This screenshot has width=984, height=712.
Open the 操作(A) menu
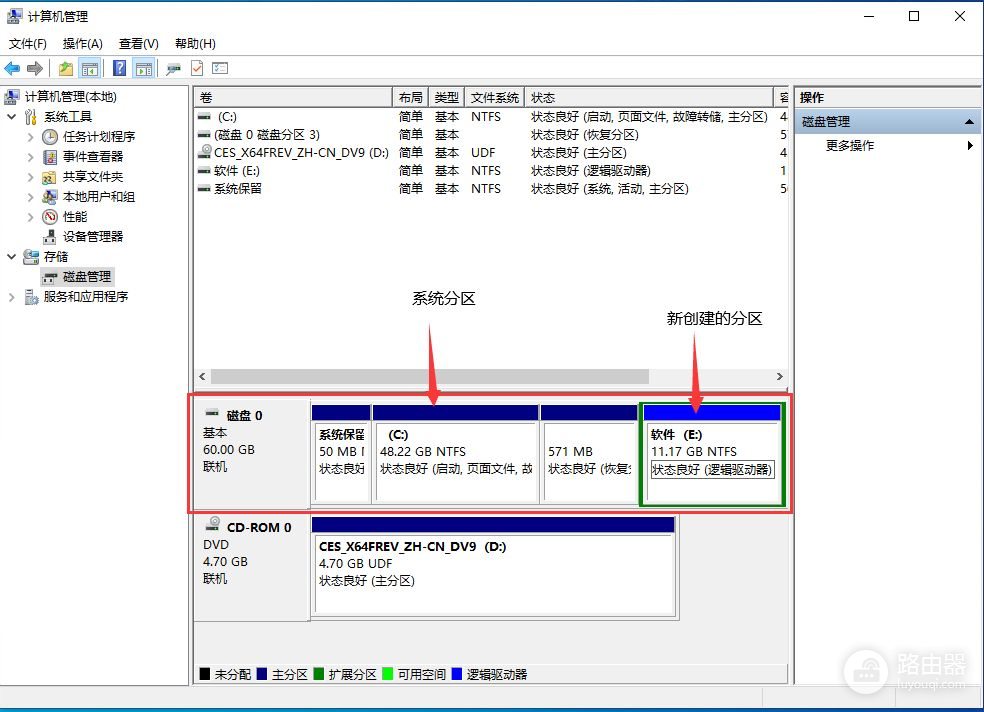82,44
